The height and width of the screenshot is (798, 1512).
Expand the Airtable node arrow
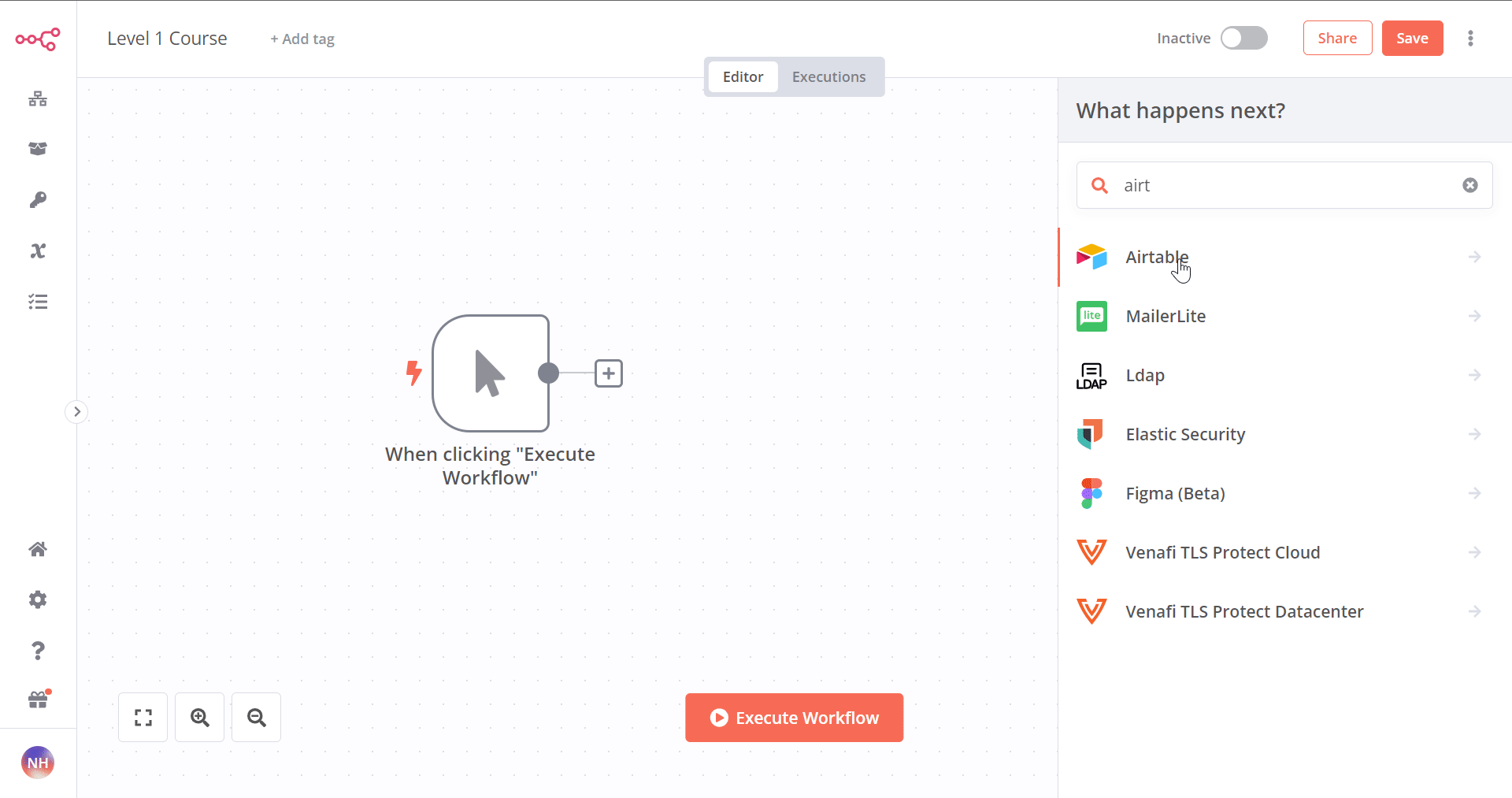point(1475,257)
